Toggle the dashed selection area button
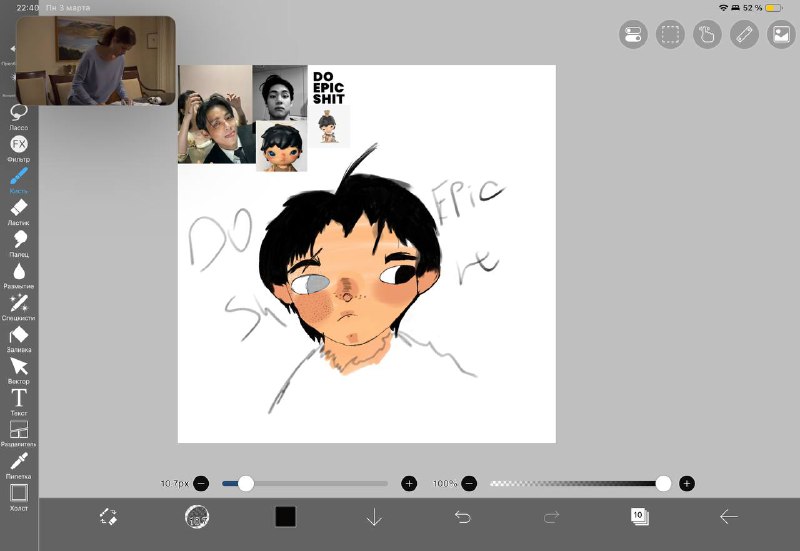This screenshot has width=800, height=551. pos(670,35)
